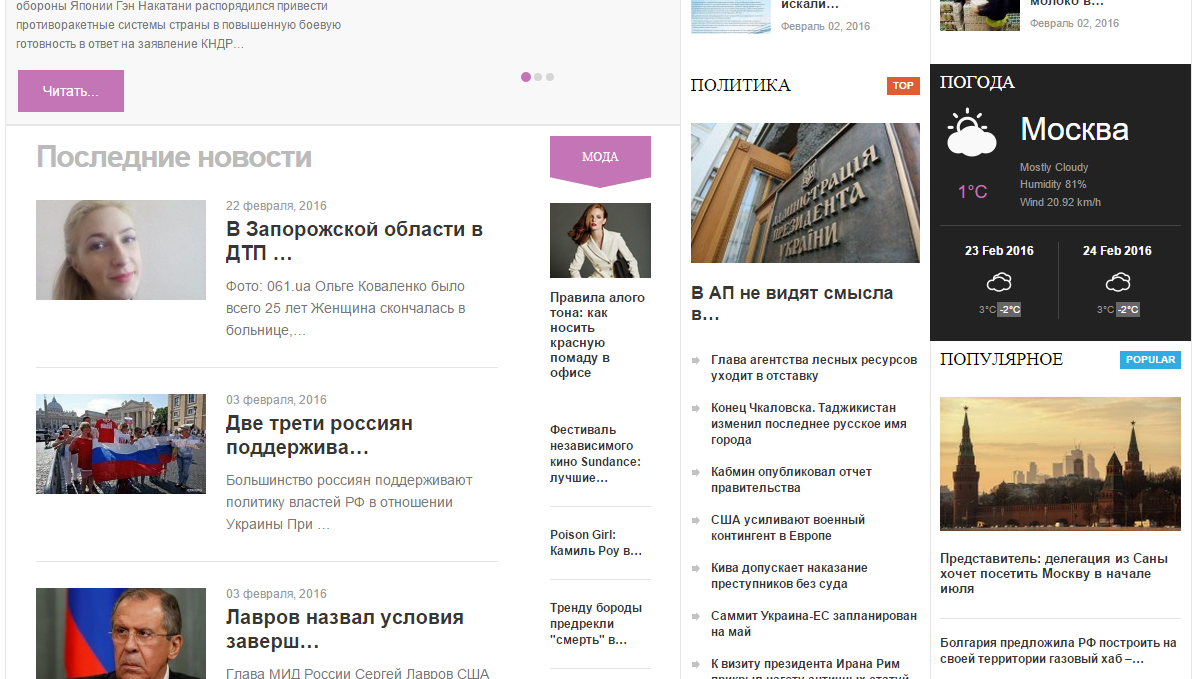Read article Правила алого тона: красная помада
Image resolution: width=1197 pixels, height=679 pixels.
tap(597, 335)
